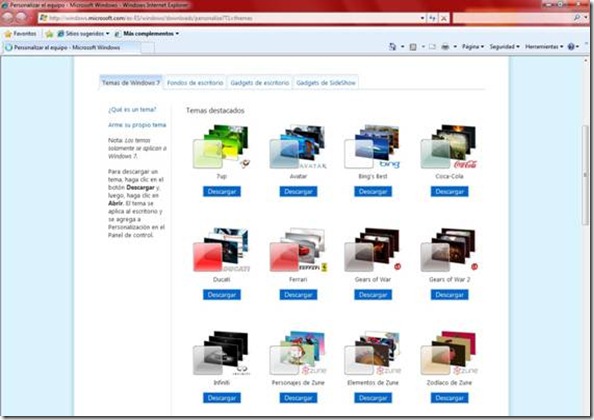594x420 pixels.
Task: Open Más complementos dropdown
Action: (147, 34)
